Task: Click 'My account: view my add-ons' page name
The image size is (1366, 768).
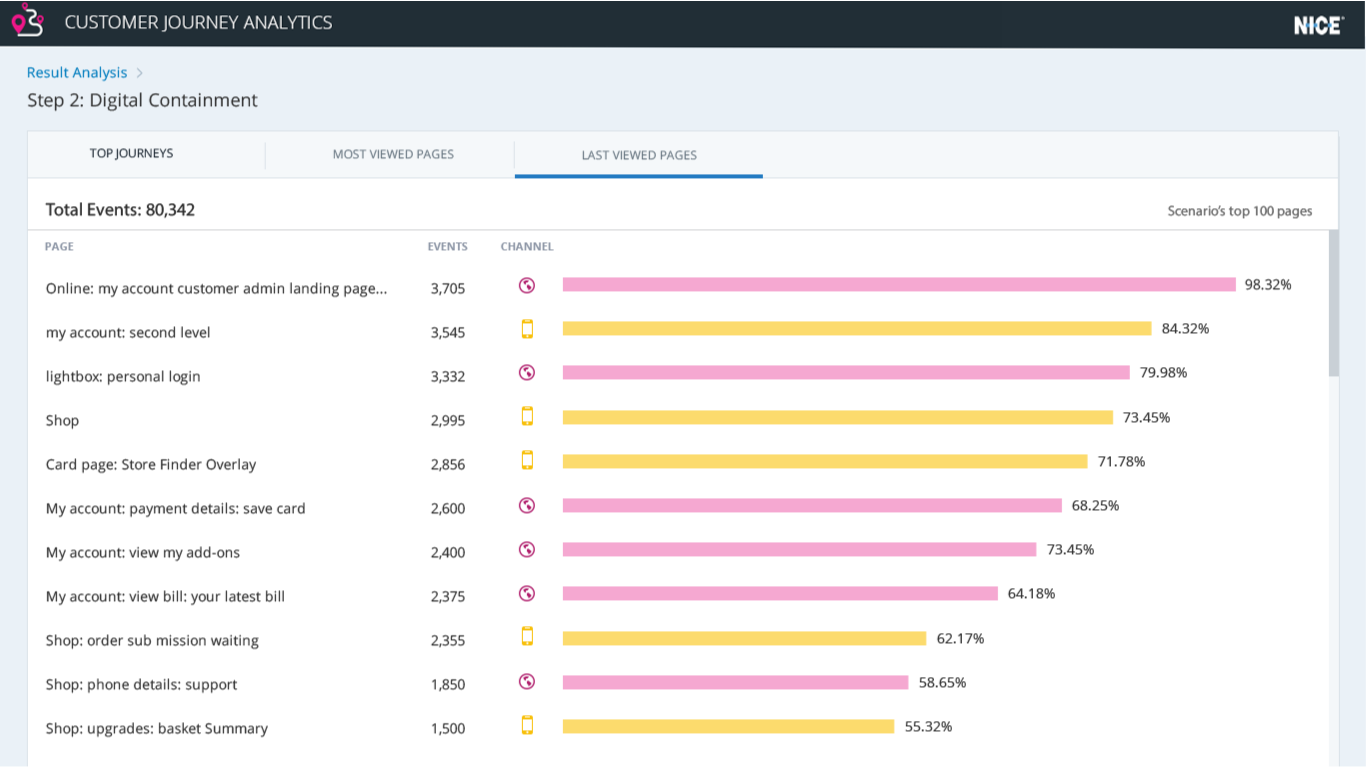Action: pyautogui.click(x=143, y=553)
